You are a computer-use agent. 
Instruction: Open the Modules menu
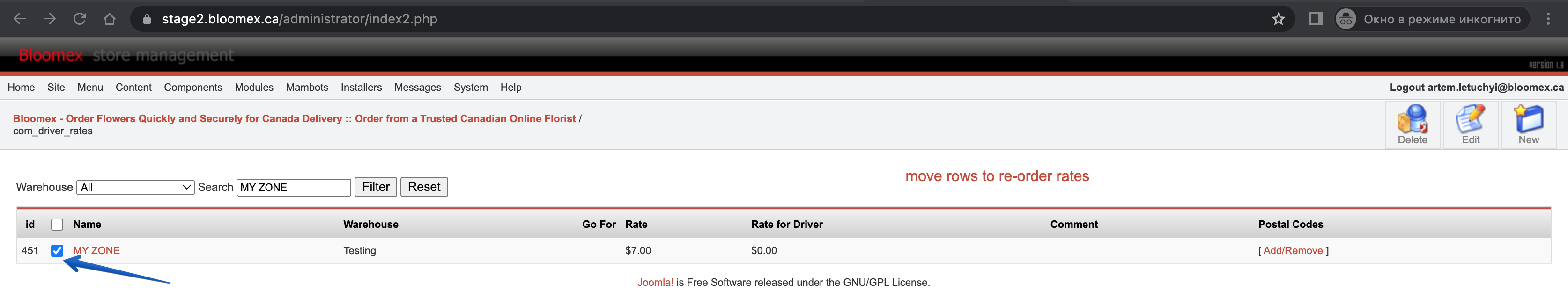(254, 87)
